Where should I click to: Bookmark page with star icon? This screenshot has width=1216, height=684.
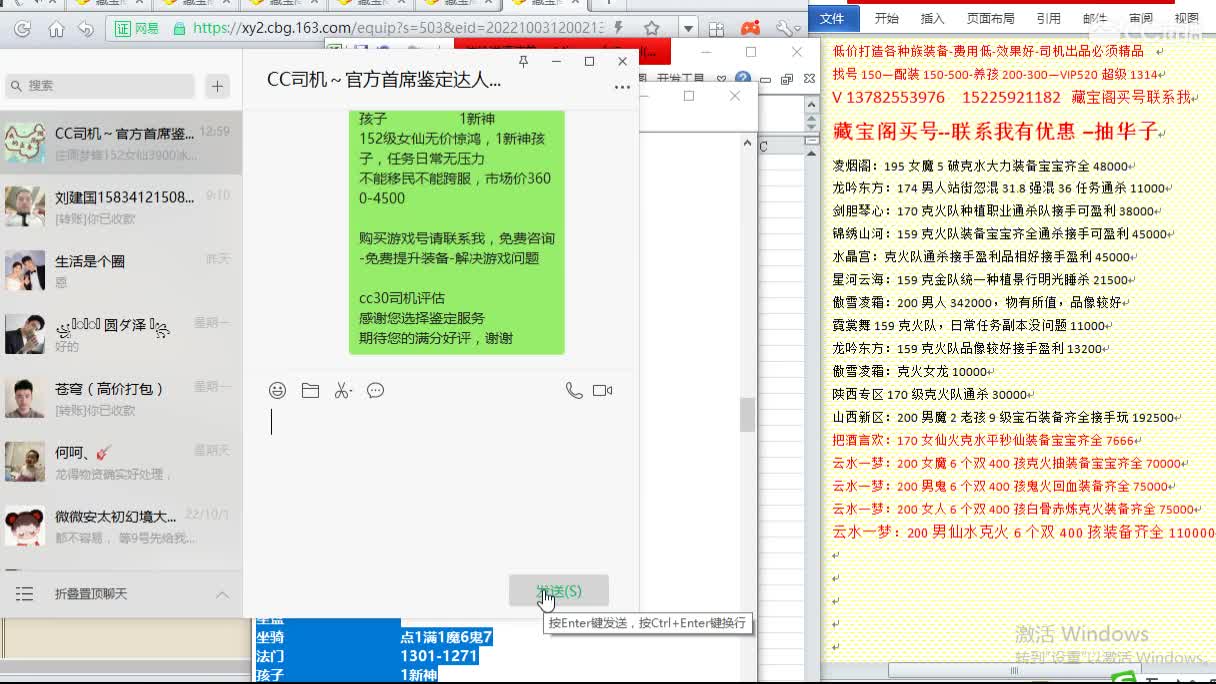tap(651, 28)
